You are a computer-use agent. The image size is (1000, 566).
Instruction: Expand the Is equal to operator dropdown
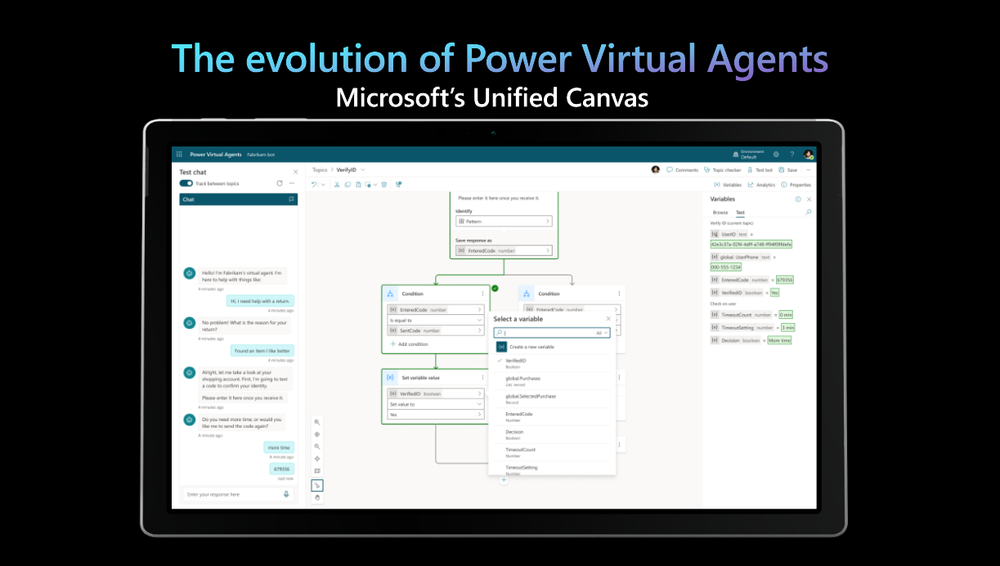[436, 320]
